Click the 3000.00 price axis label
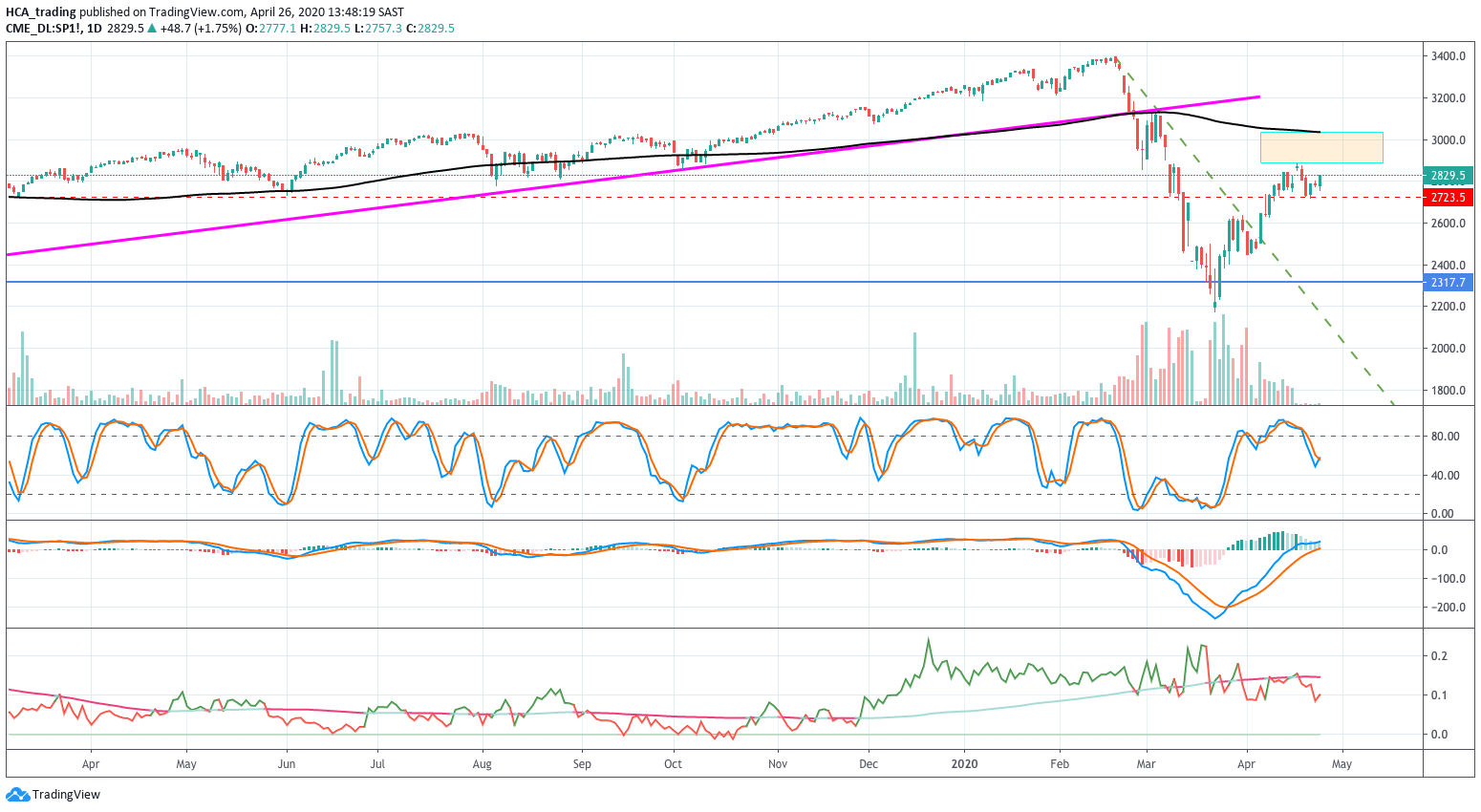 pyautogui.click(x=1449, y=140)
